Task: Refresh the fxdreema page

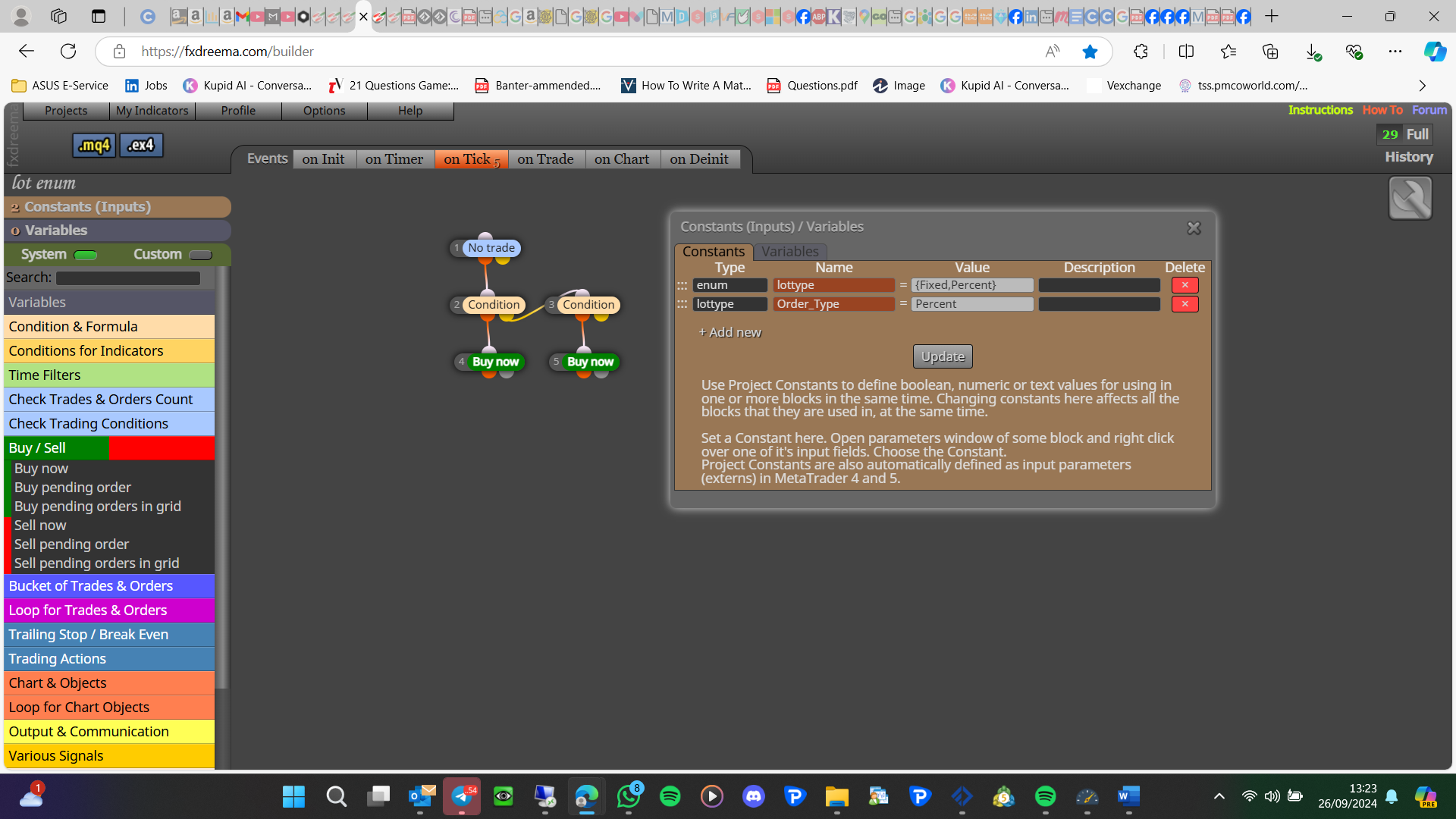Action: [68, 52]
